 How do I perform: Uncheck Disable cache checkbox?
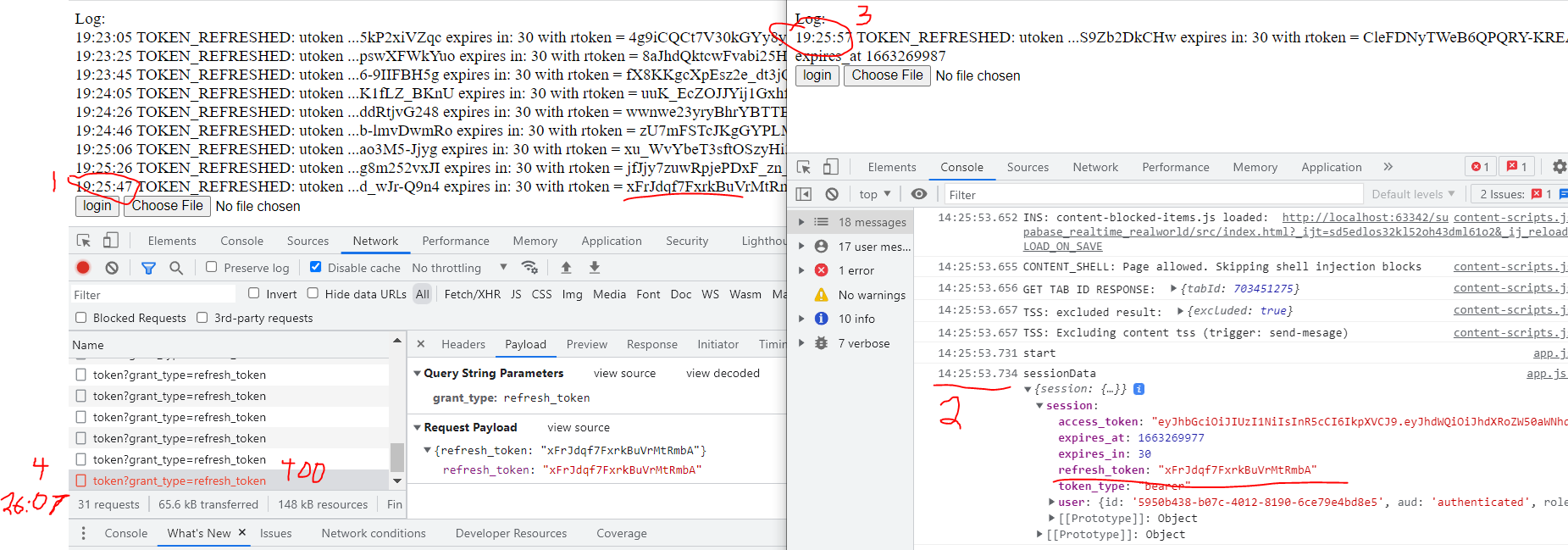point(315,267)
